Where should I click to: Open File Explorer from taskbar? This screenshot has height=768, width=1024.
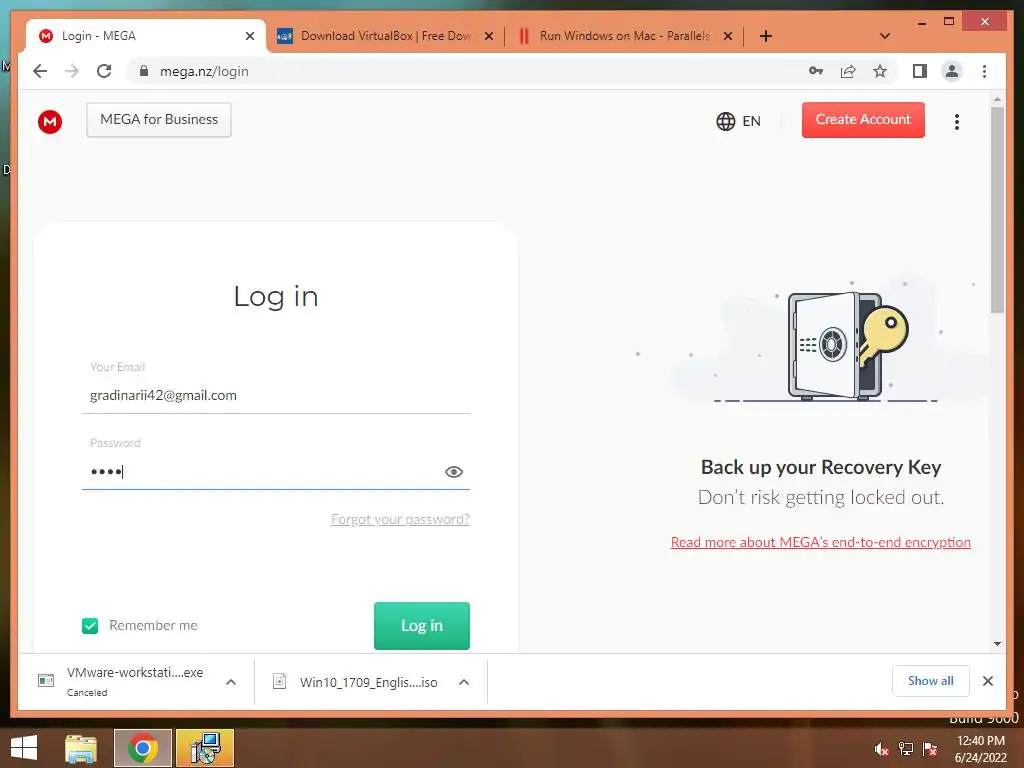tap(81, 748)
